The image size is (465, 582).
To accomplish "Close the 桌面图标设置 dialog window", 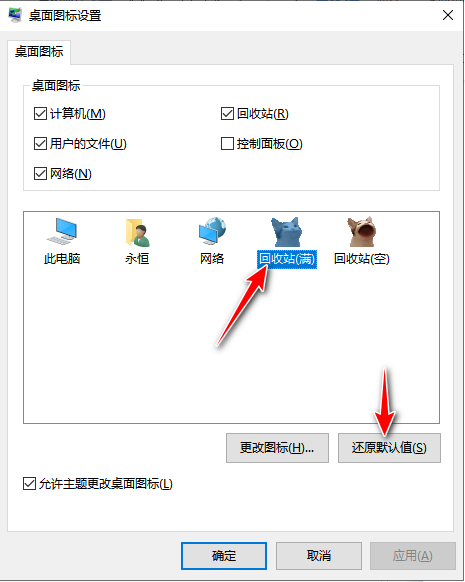I will coord(448,15).
